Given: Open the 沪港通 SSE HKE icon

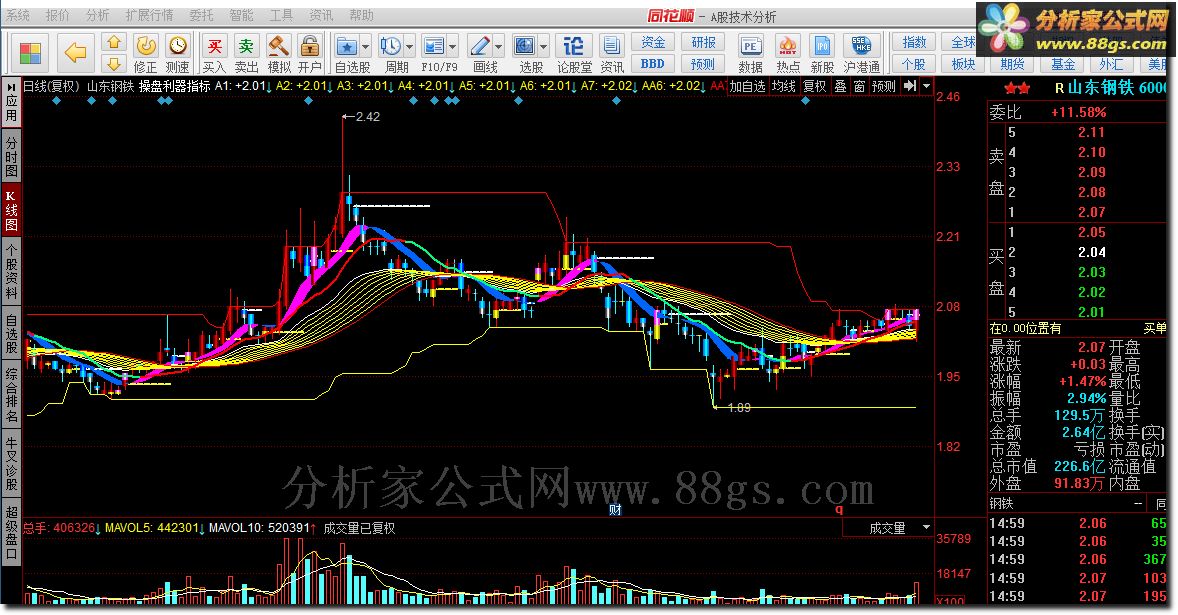Looking at the screenshot, I should pos(861,47).
